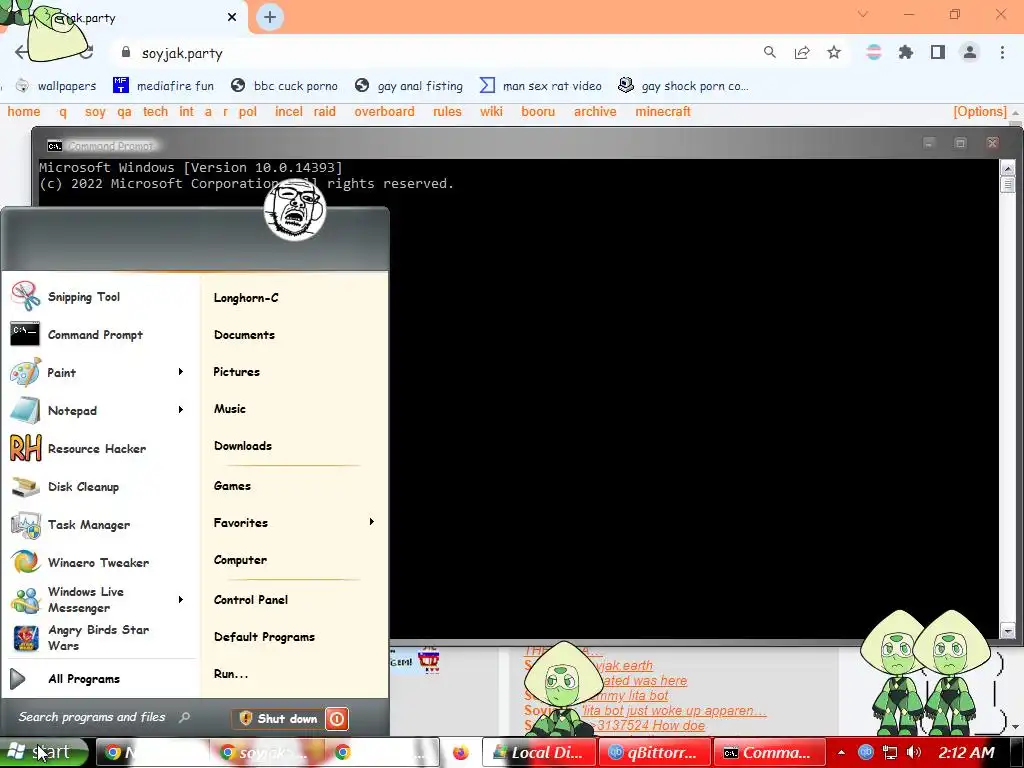Switch to Local Disk taskbar window

point(539,753)
